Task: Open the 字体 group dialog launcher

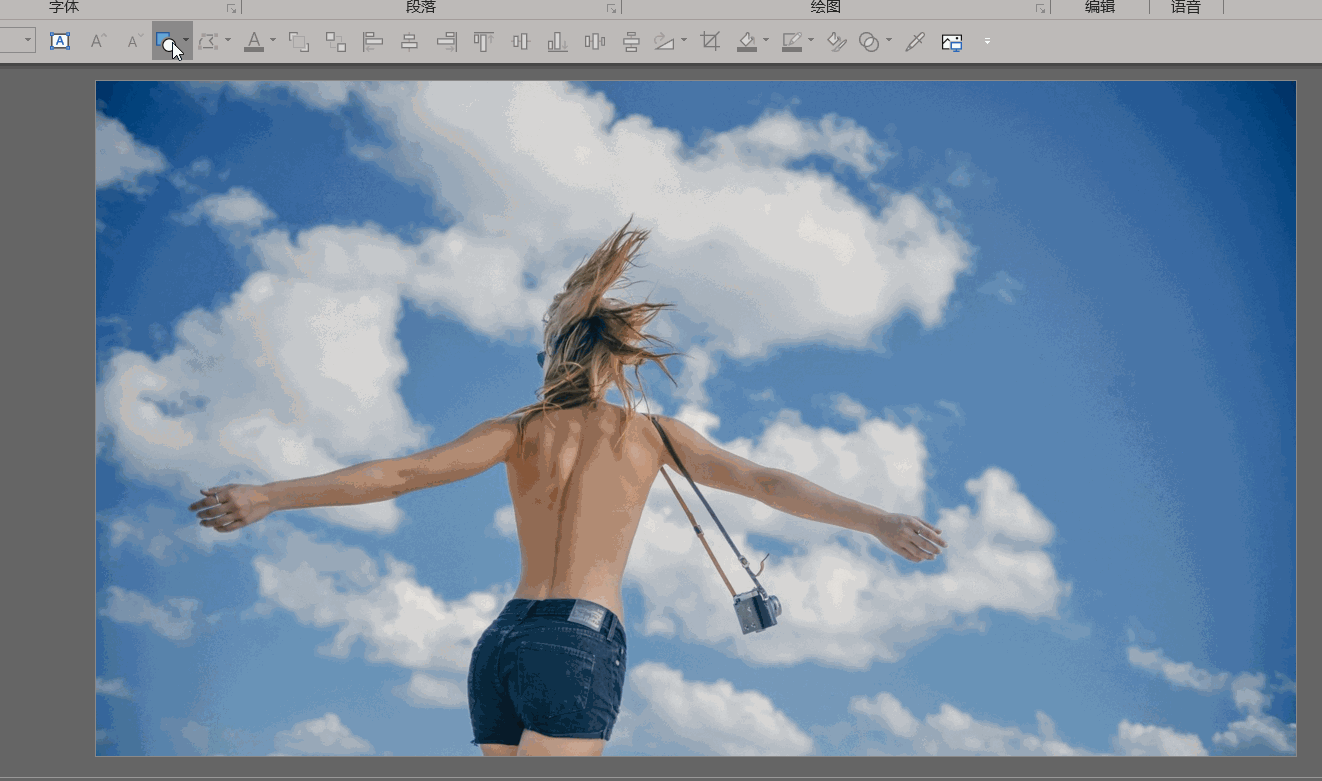Action: coord(232,8)
